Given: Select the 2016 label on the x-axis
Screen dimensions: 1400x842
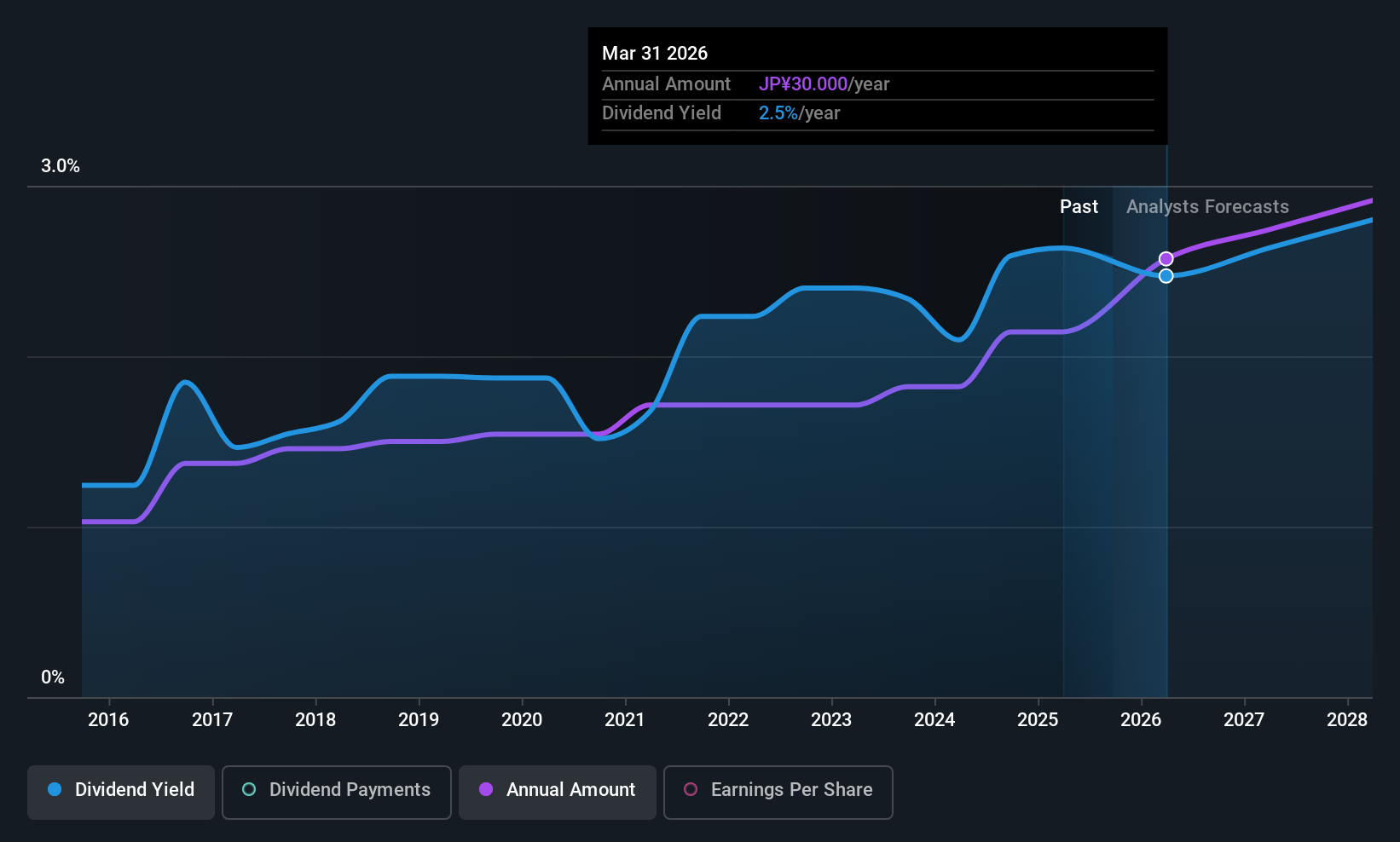Looking at the screenshot, I should point(108,720).
